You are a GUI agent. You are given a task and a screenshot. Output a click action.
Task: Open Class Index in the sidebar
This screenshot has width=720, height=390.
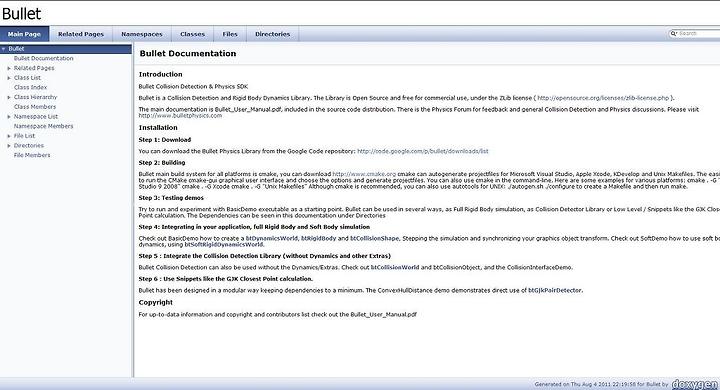click(30, 87)
